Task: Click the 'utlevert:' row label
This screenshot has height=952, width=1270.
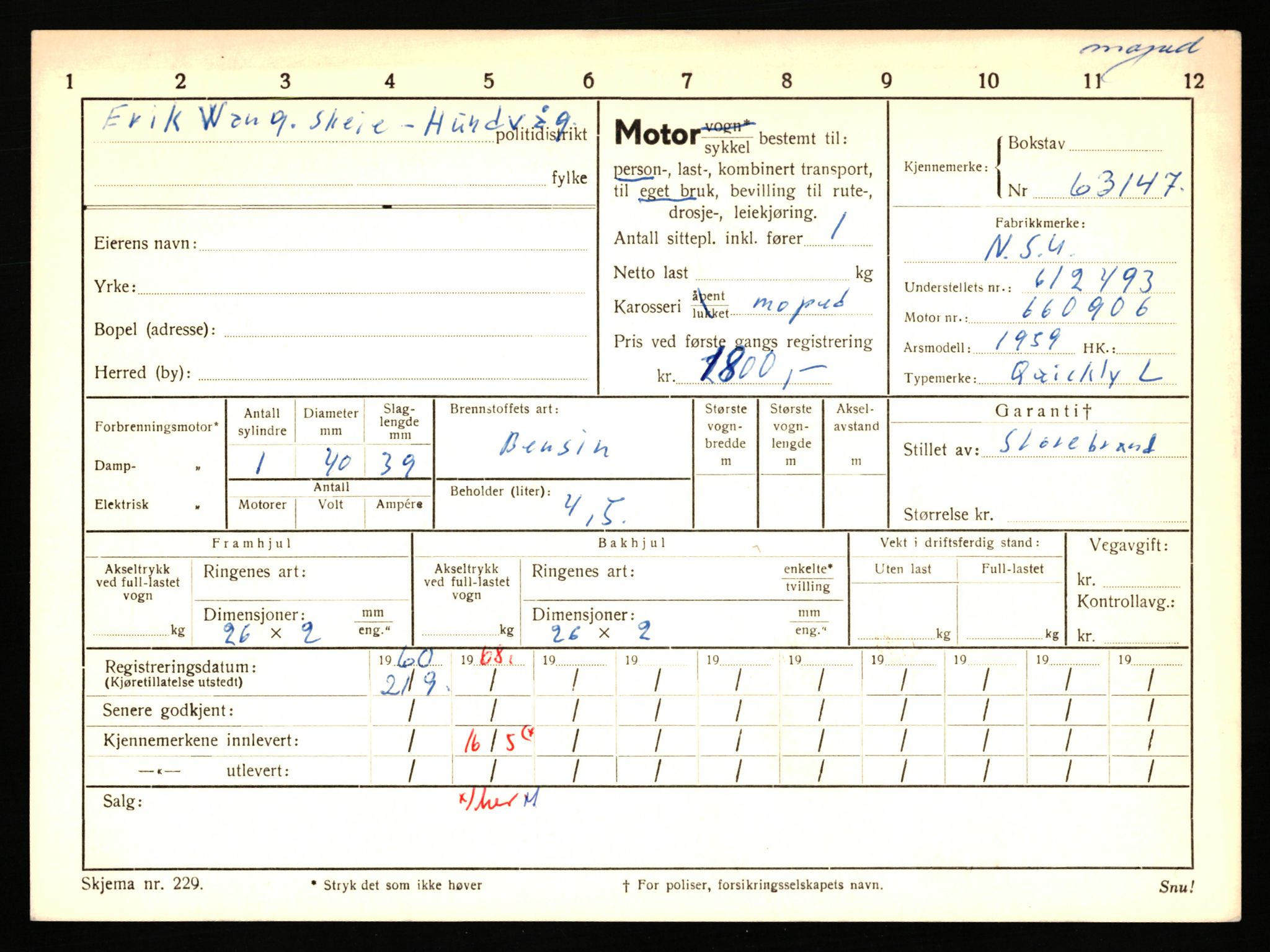Action: point(258,771)
